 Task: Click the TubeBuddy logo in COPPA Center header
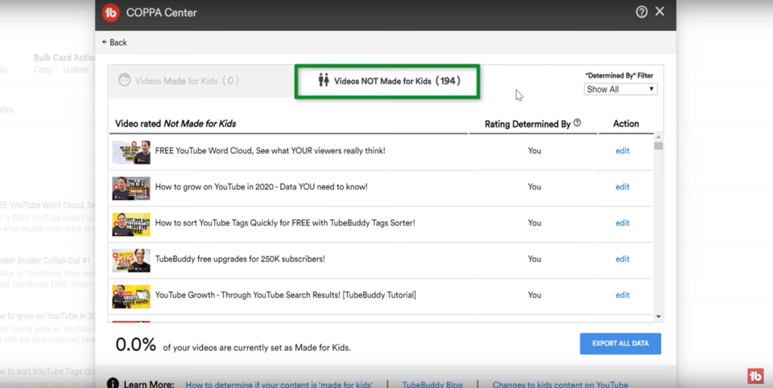pos(111,13)
